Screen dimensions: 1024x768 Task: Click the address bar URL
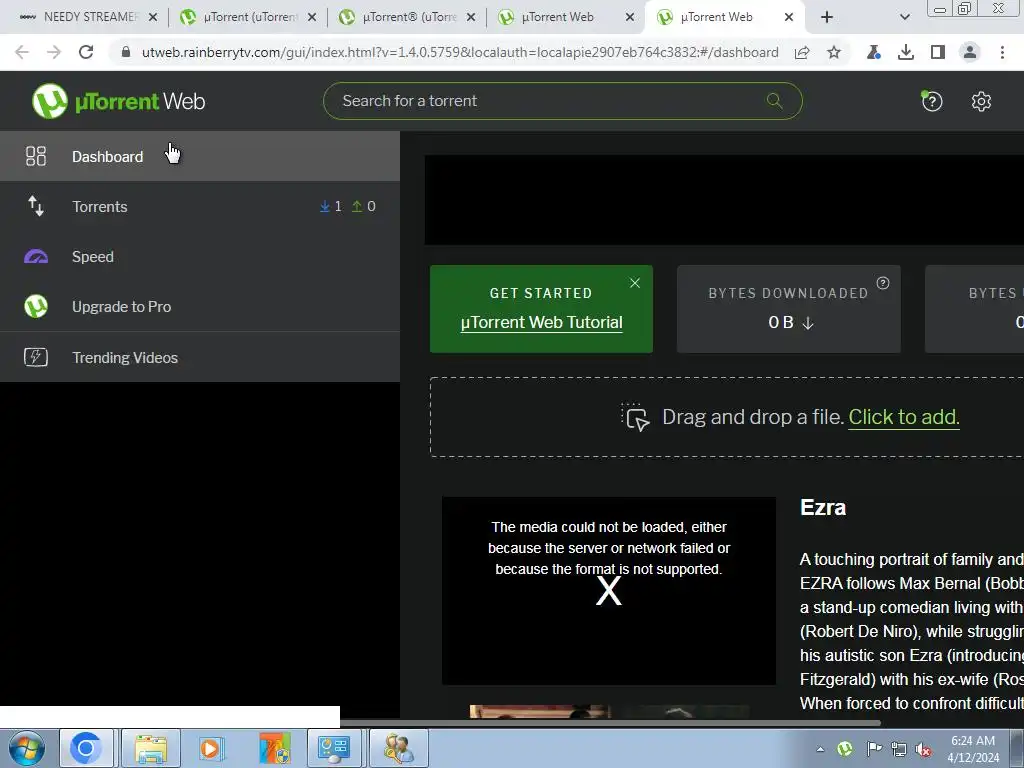[460, 52]
